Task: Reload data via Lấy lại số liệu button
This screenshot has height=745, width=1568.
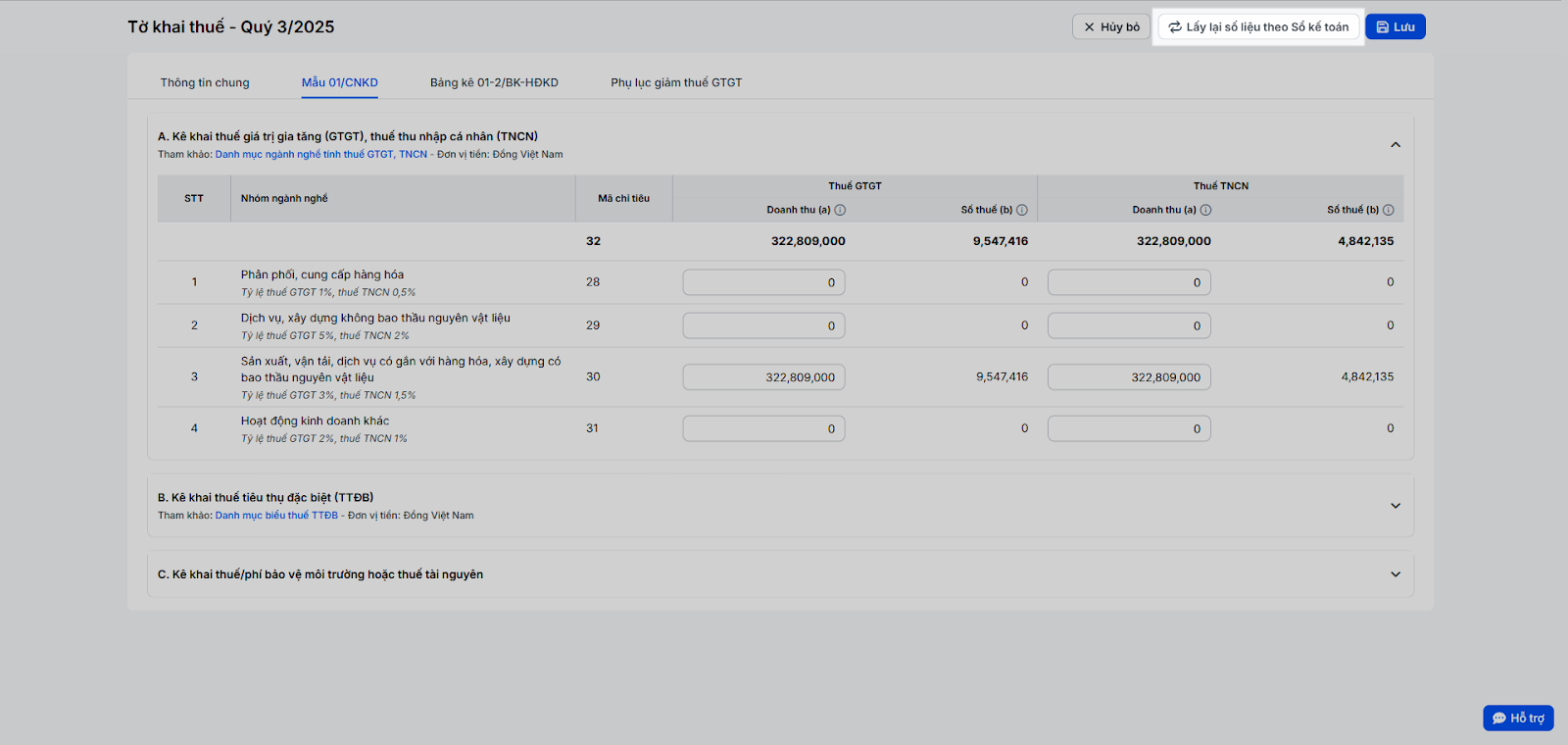Action: click(x=1258, y=27)
